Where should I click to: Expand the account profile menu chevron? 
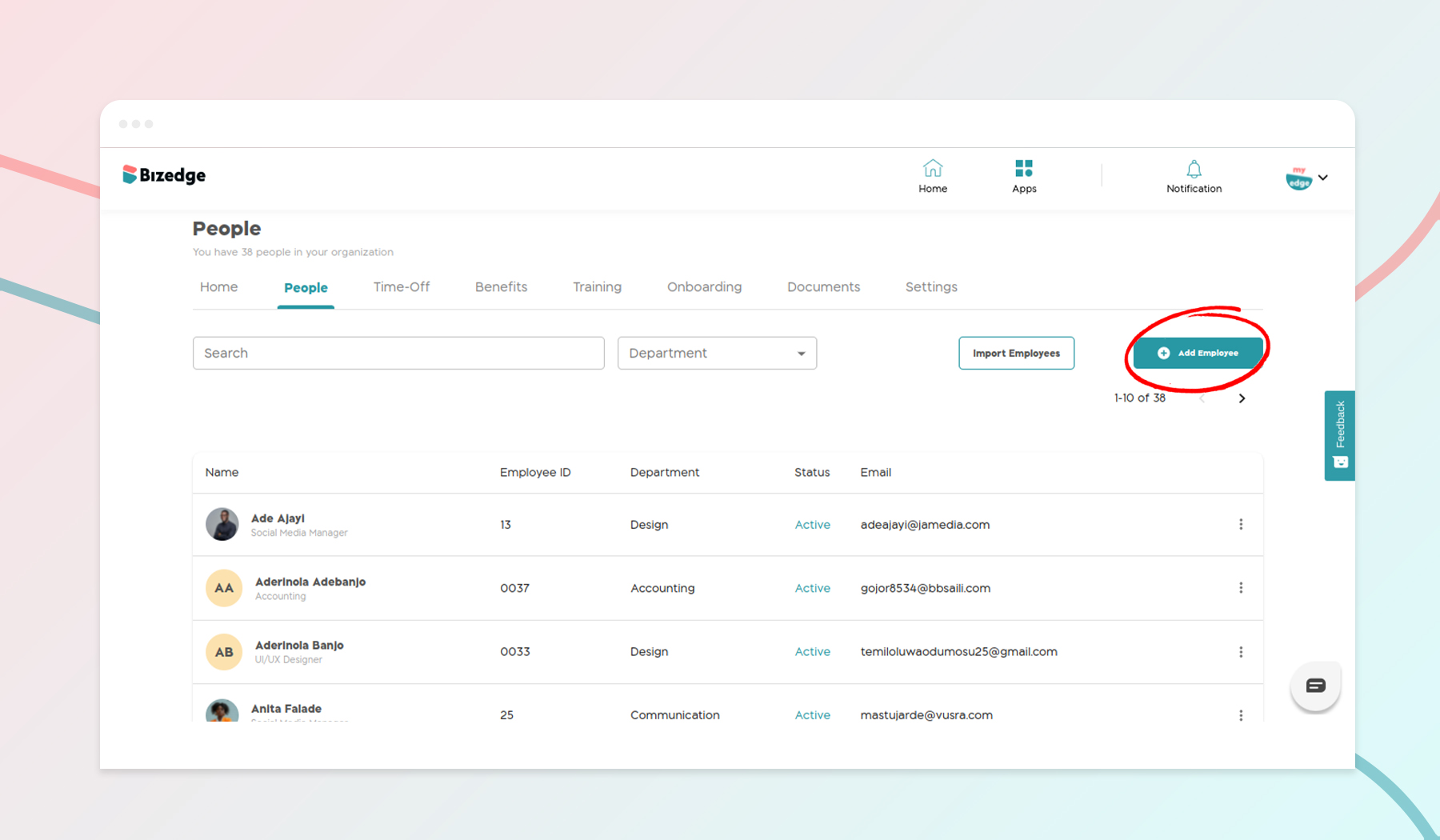tap(1323, 178)
